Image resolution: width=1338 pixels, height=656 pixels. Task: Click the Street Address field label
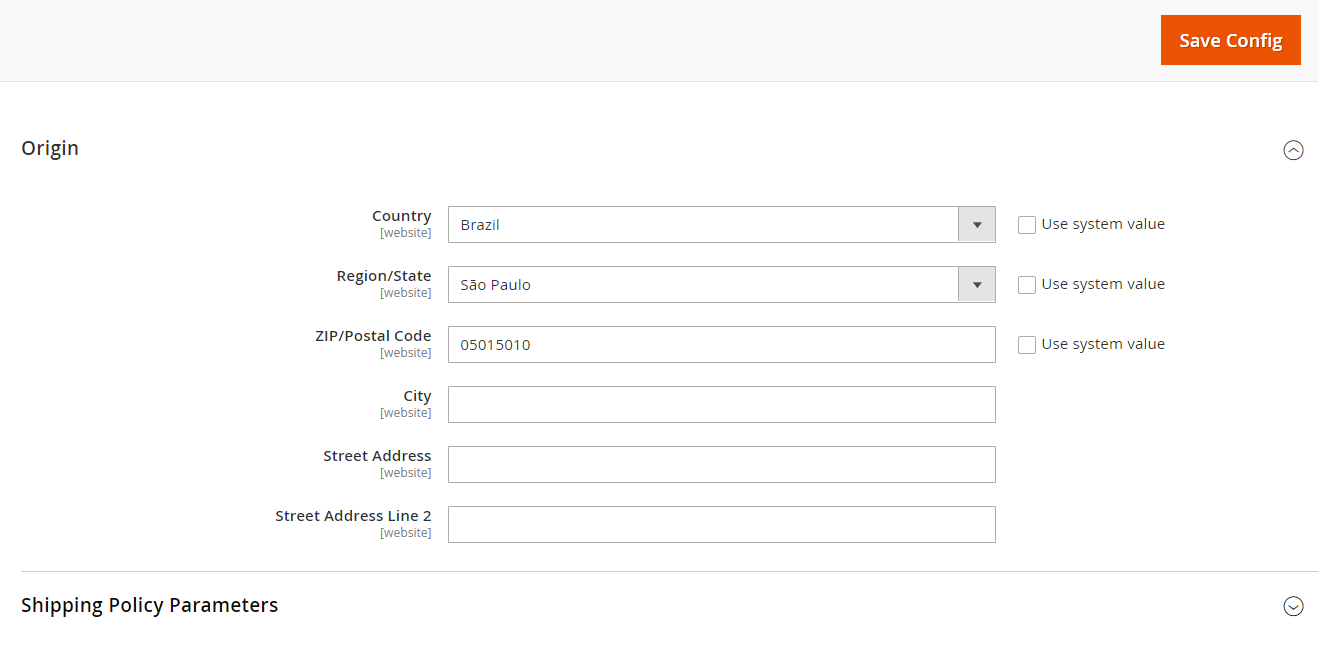click(x=377, y=456)
